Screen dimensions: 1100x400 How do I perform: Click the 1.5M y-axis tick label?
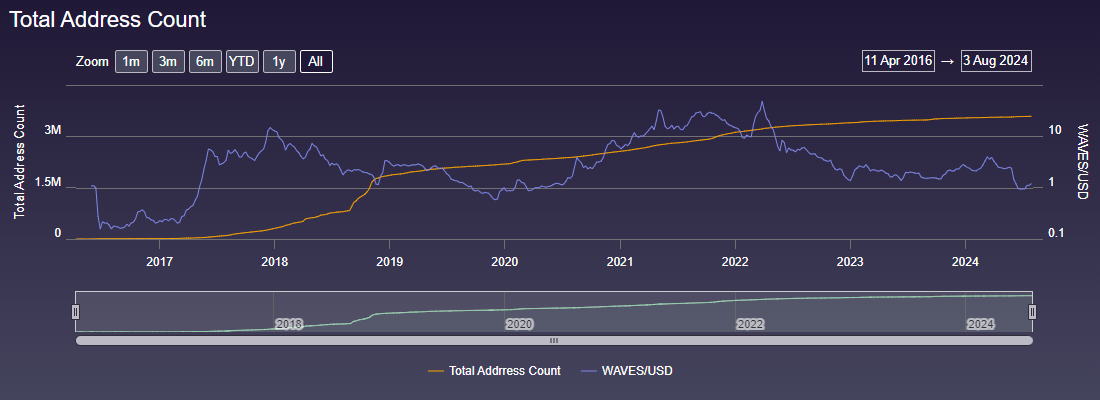click(x=49, y=182)
